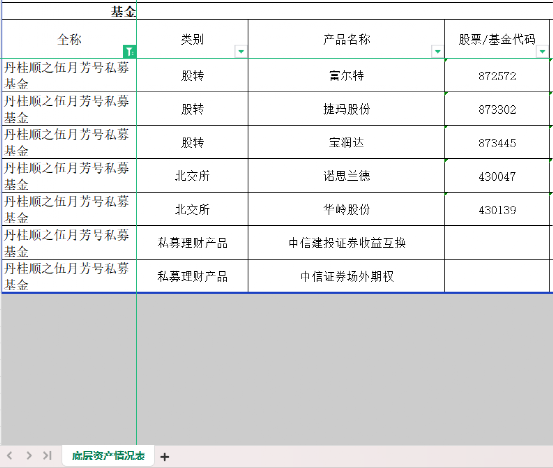The image size is (553, 468).
Task: Select the cell containing 华岭股份
Action: point(346,209)
